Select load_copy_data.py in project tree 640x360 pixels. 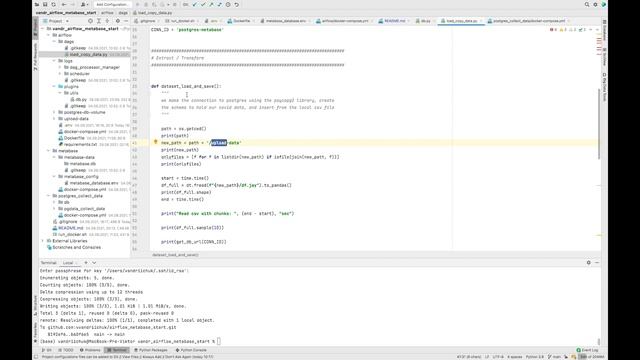(x=88, y=54)
